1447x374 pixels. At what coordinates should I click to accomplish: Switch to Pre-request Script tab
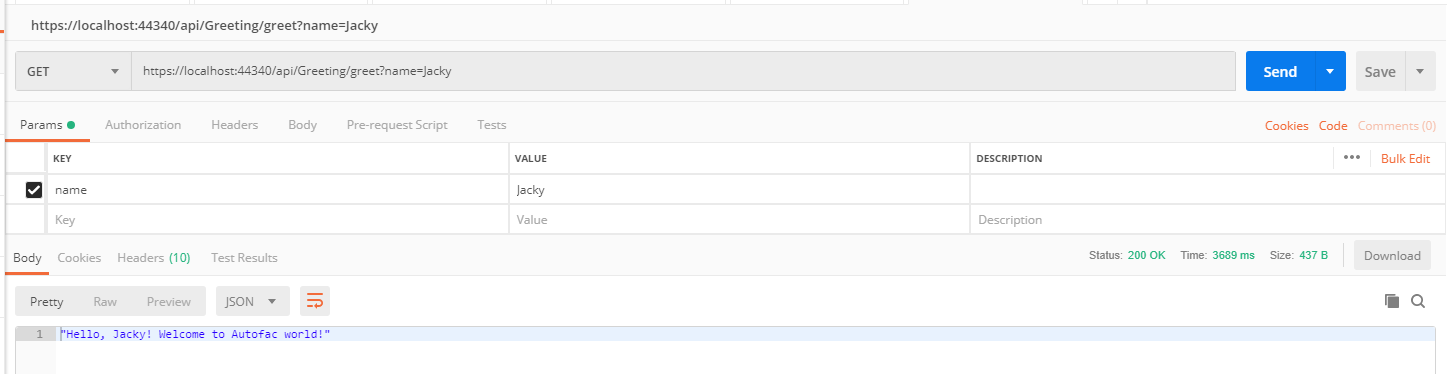pos(397,125)
